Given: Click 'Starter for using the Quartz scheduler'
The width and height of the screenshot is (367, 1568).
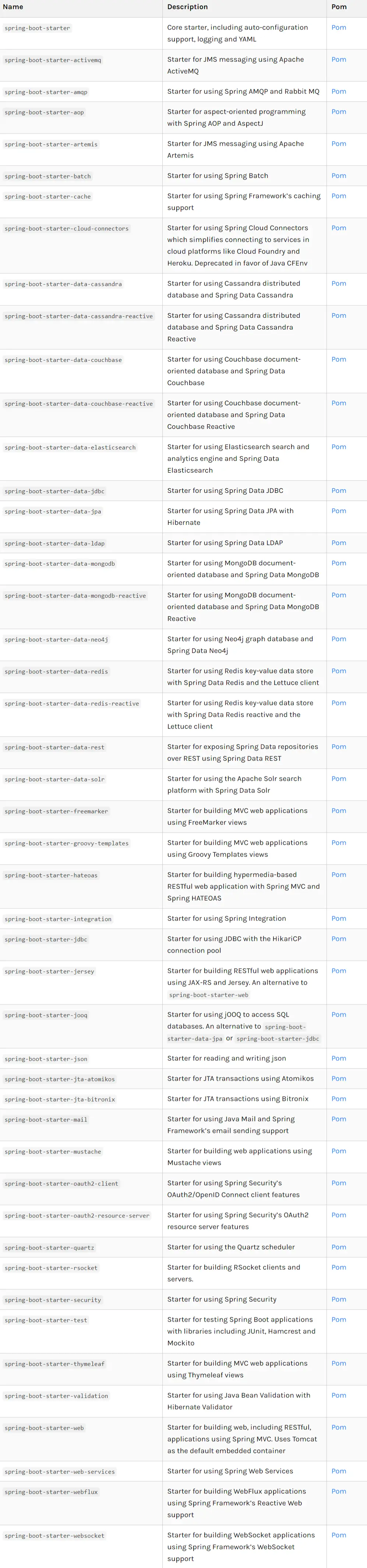Looking at the screenshot, I should (x=231, y=1247).
